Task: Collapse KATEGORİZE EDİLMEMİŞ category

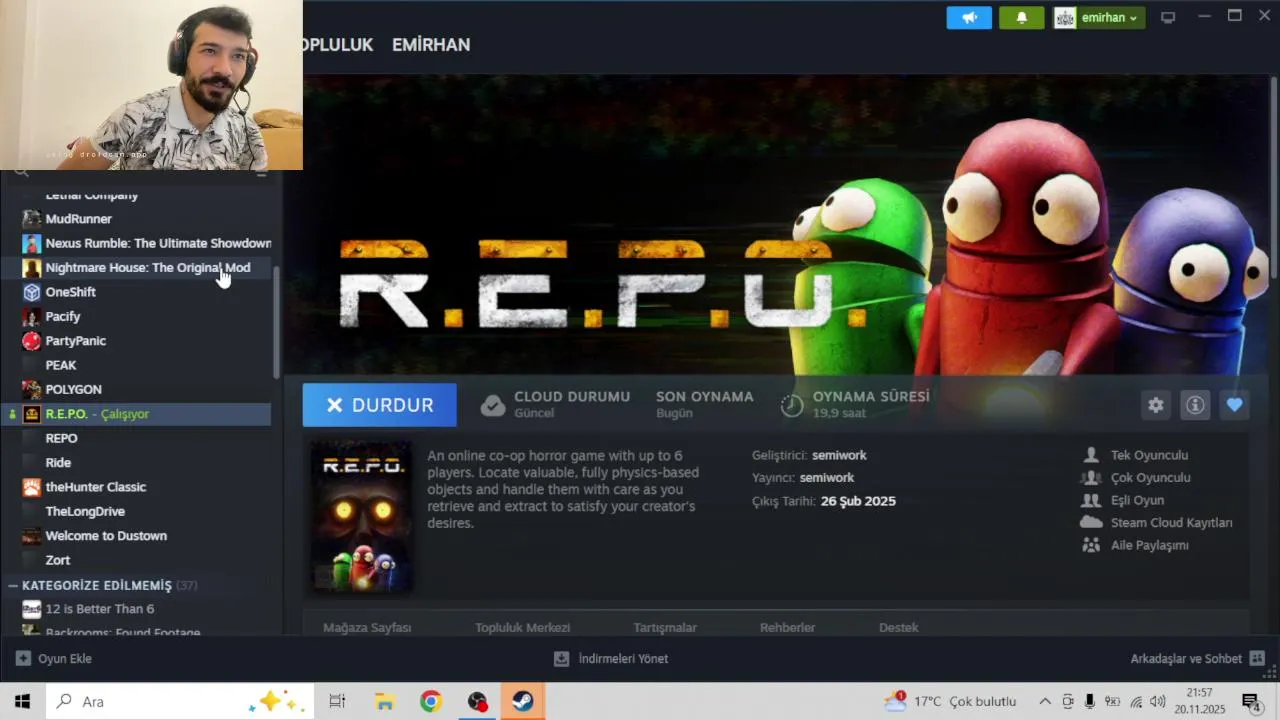Action: pyautogui.click(x=13, y=585)
